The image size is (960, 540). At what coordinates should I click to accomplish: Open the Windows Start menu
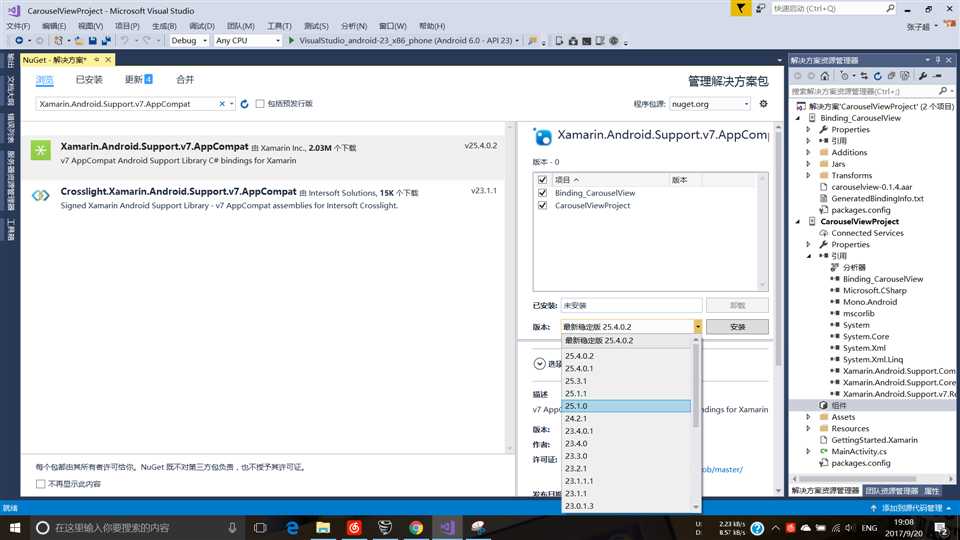coord(15,527)
